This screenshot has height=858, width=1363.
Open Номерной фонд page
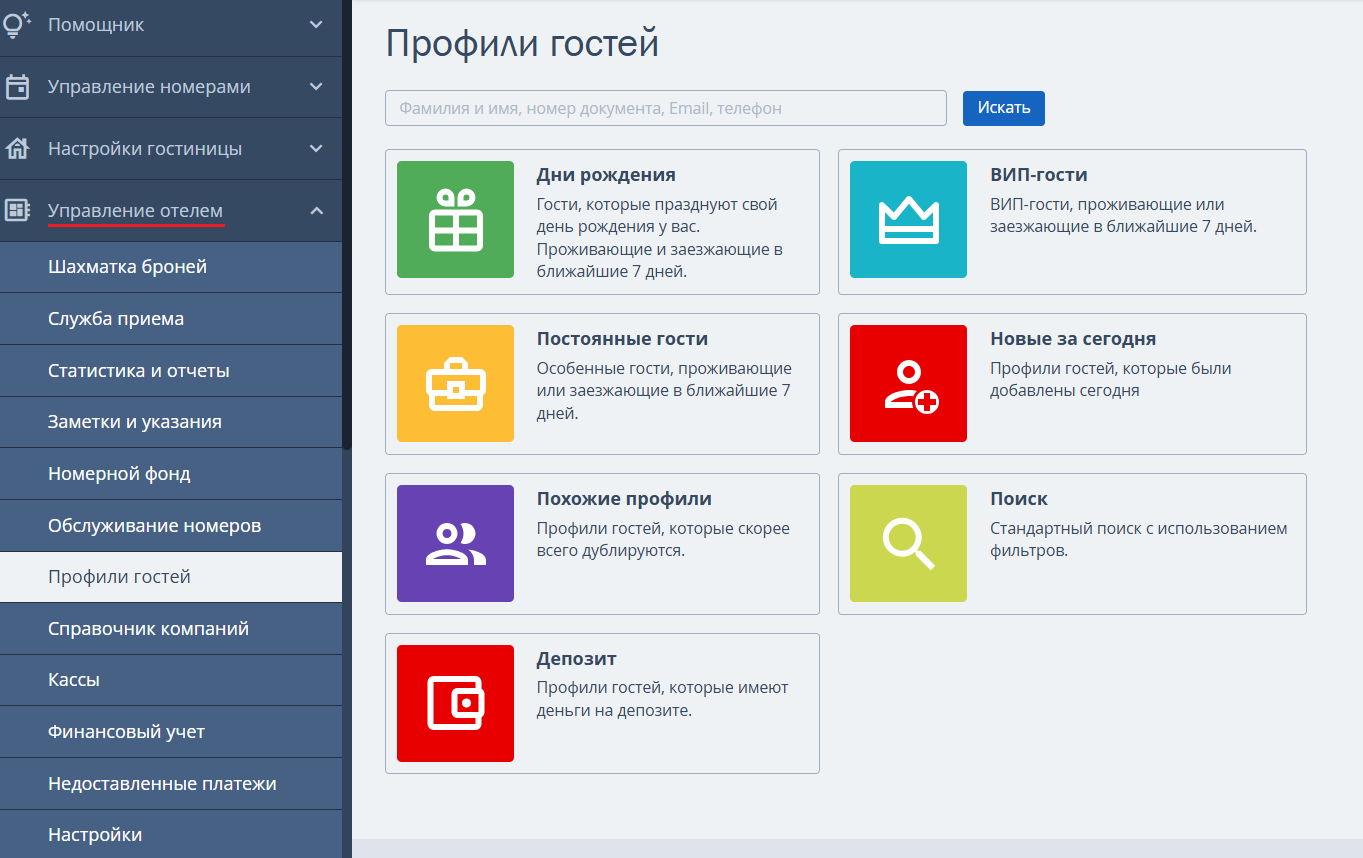pyautogui.click(x=171, y=474)
